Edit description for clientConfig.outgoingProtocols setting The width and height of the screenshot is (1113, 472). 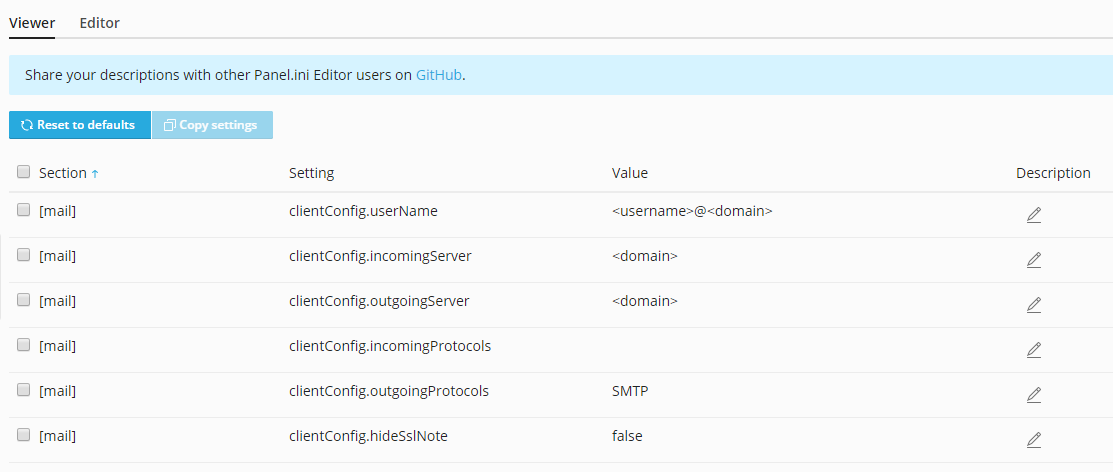coord(1034,395)
